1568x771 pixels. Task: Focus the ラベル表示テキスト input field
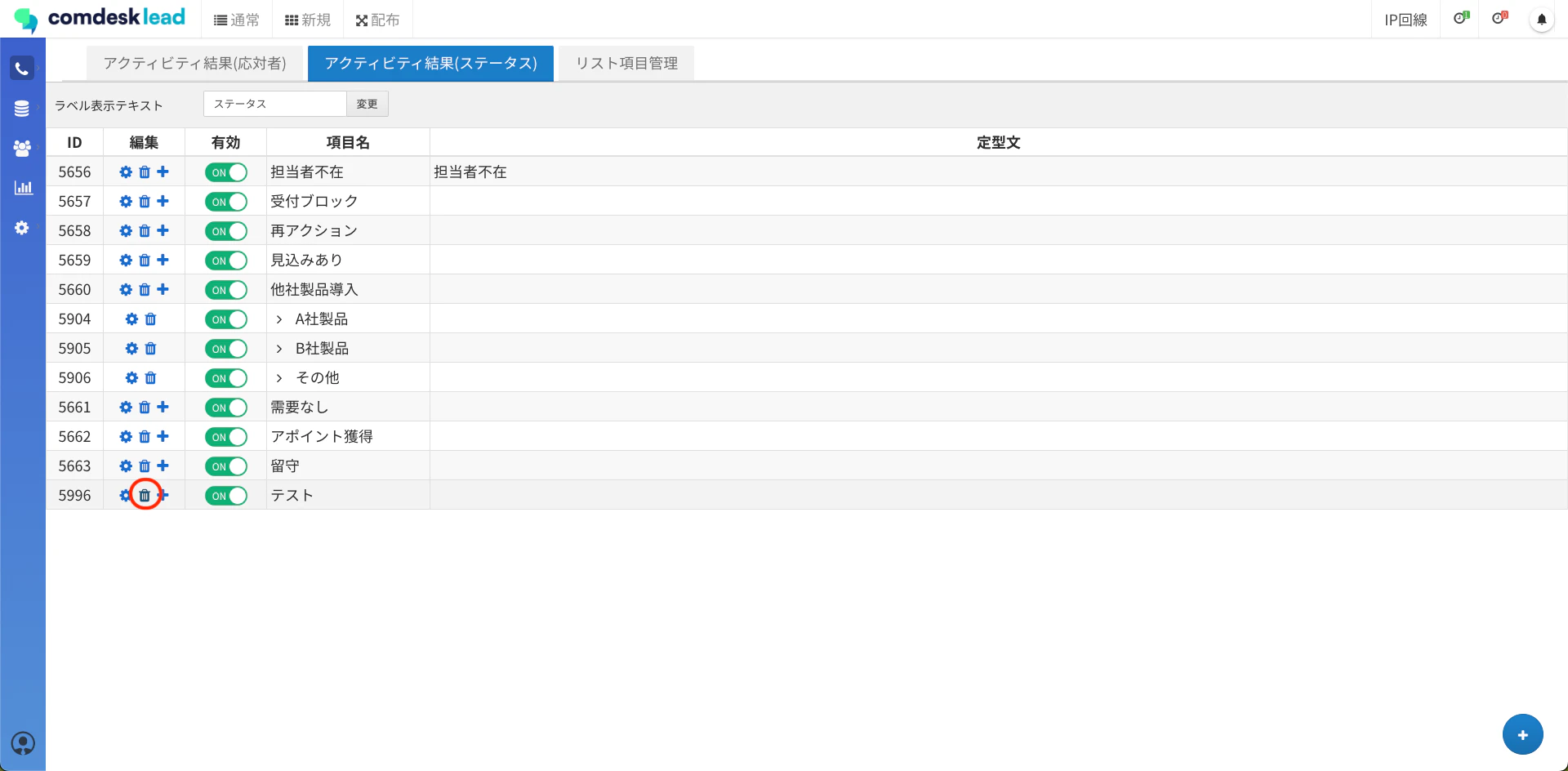point(275,104)
